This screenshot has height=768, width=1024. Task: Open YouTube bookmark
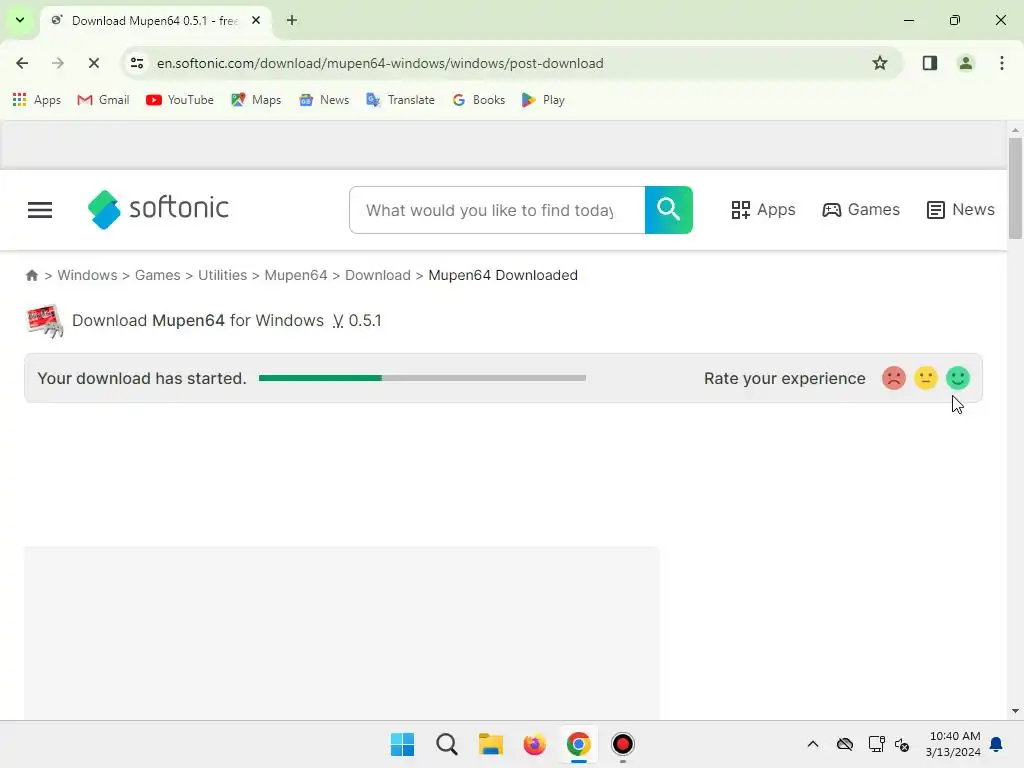pyautogui.click(x=180, y=100)
